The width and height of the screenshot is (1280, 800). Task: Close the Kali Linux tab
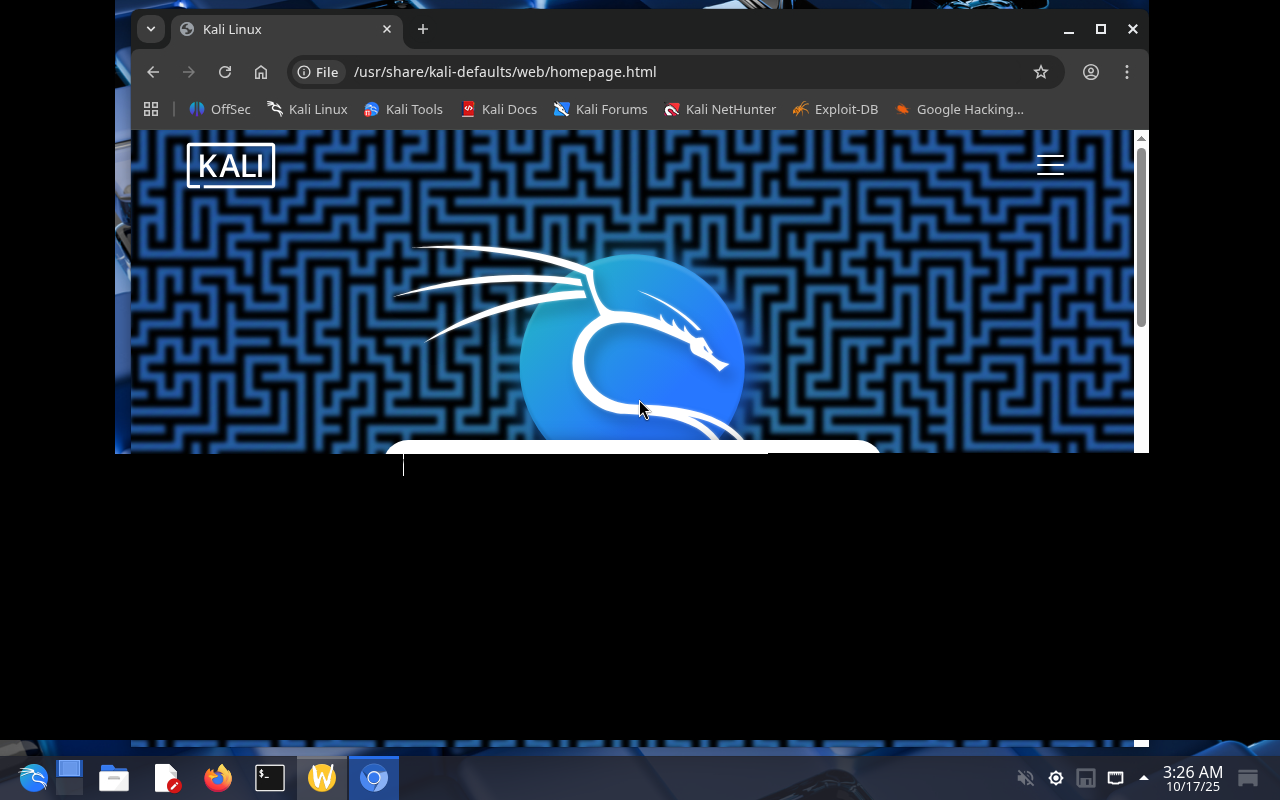[387, 29]
